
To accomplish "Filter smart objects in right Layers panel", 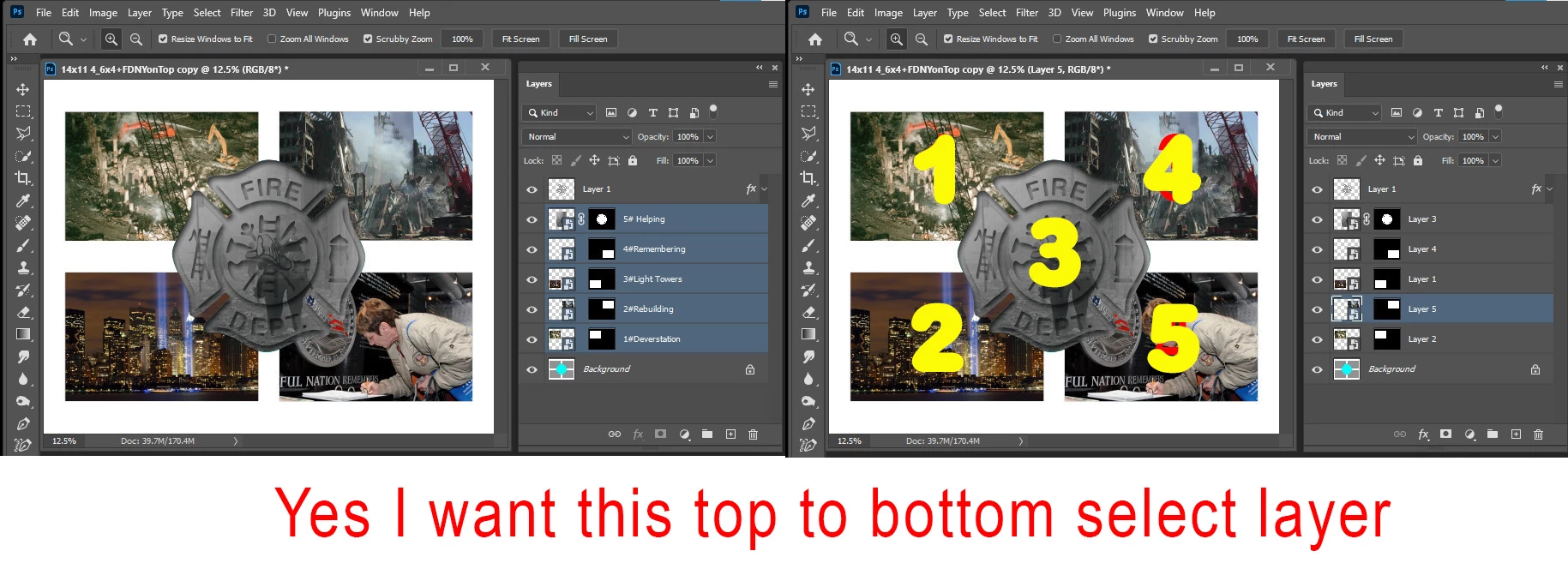I will (1479, 112).
